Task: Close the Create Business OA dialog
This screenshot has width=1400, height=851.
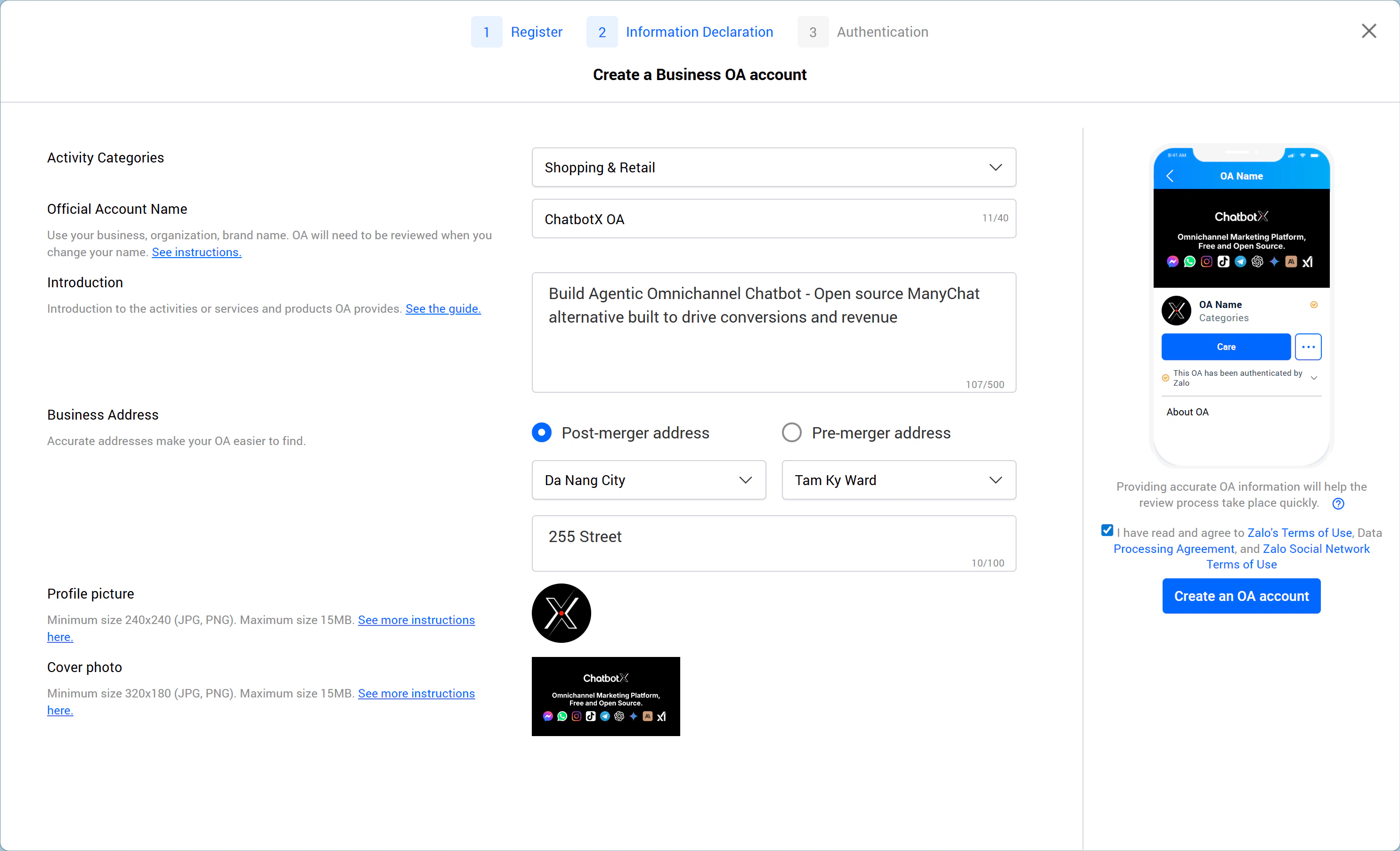Action: (1369, 31)
